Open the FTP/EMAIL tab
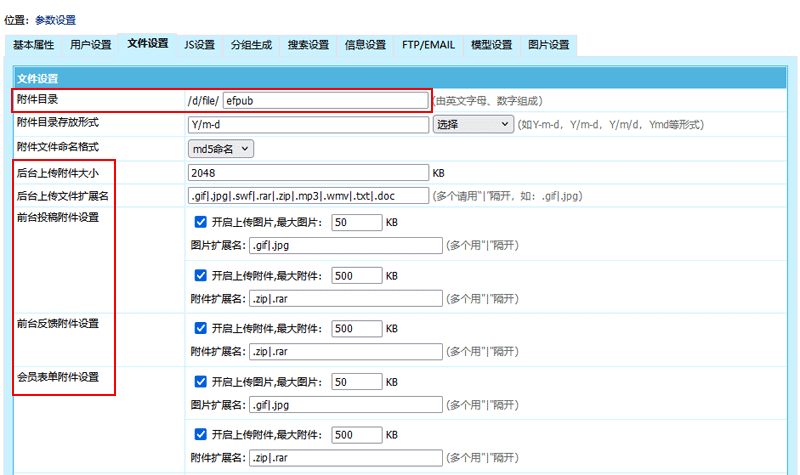Viewport: 800px width, 475px height. tap(428, 45)
